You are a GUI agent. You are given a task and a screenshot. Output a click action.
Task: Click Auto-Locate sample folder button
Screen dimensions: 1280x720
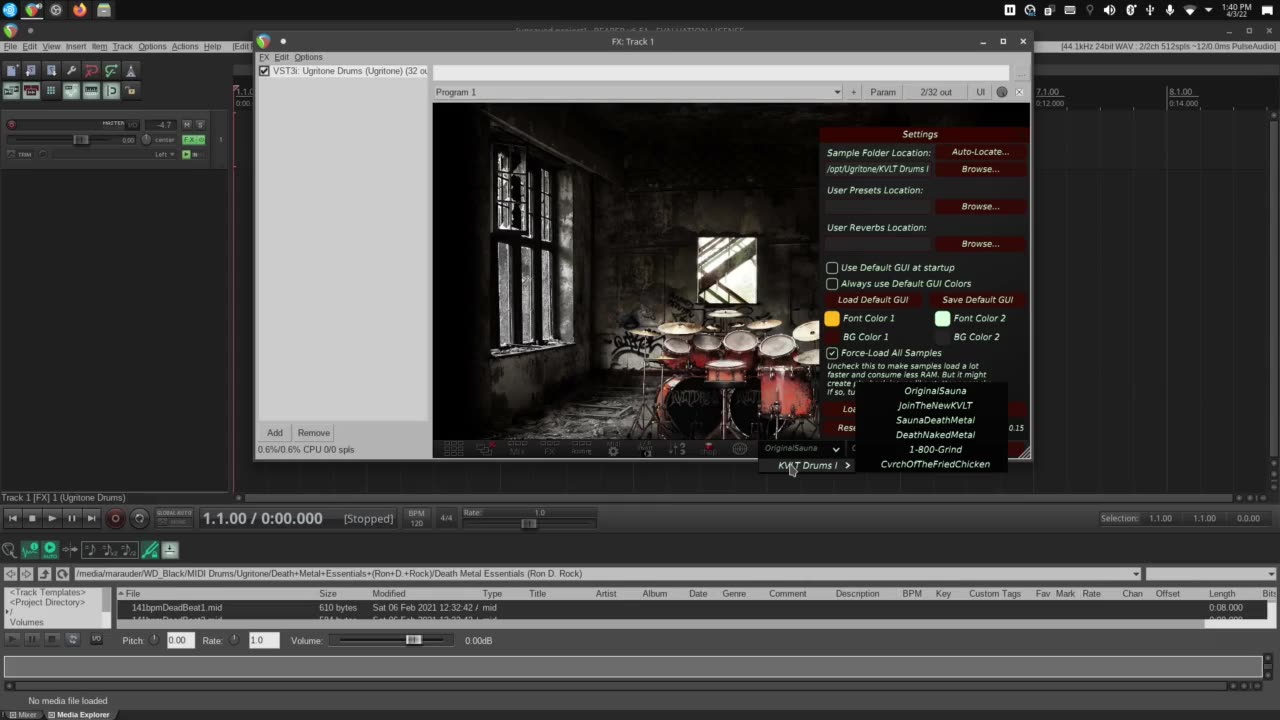[x=980, y=152]
